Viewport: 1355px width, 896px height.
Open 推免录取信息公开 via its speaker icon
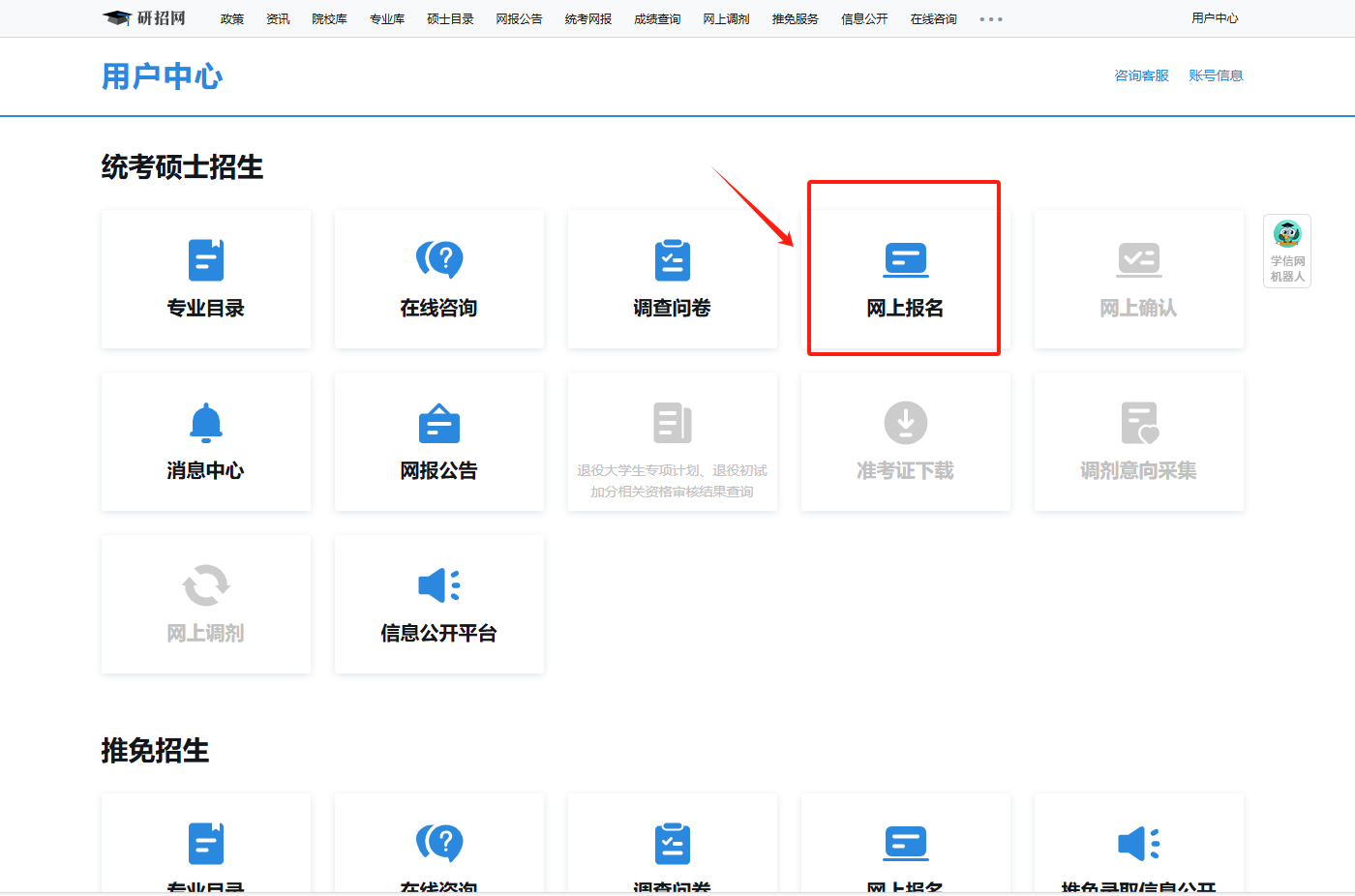tap(1138, 844)
